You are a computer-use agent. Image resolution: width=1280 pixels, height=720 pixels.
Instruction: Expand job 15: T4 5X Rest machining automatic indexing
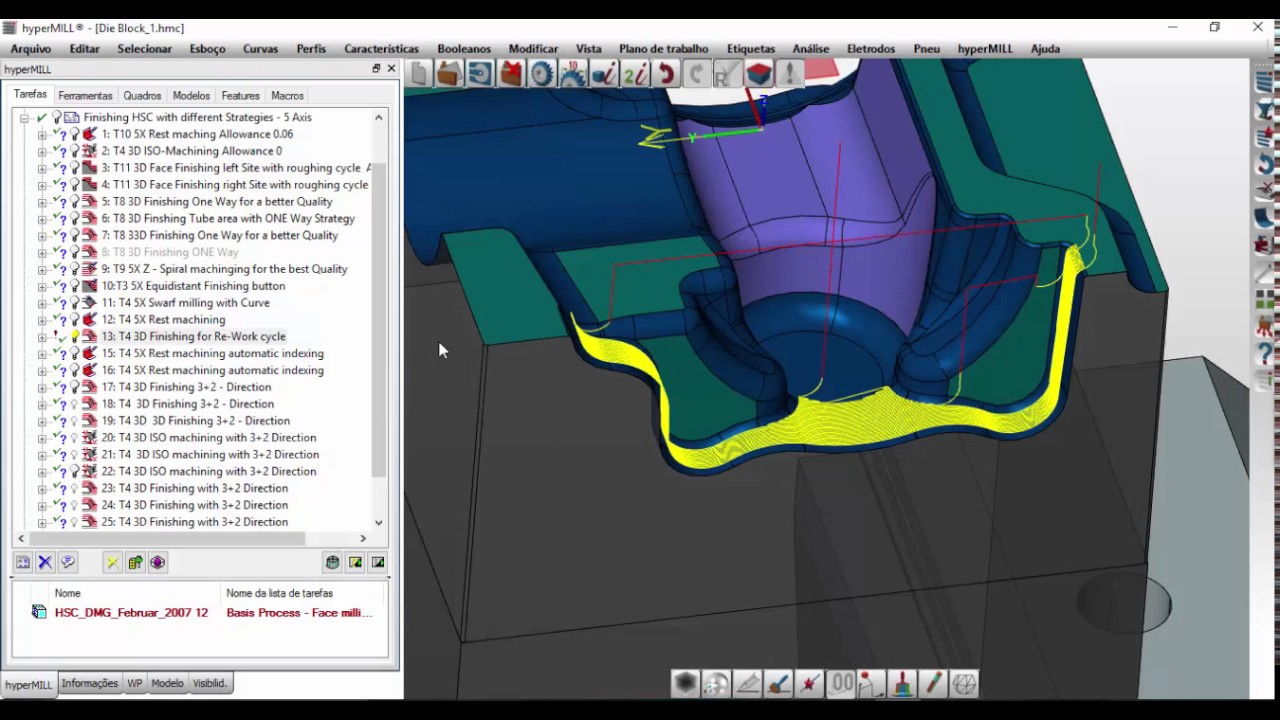pos(42,353)
